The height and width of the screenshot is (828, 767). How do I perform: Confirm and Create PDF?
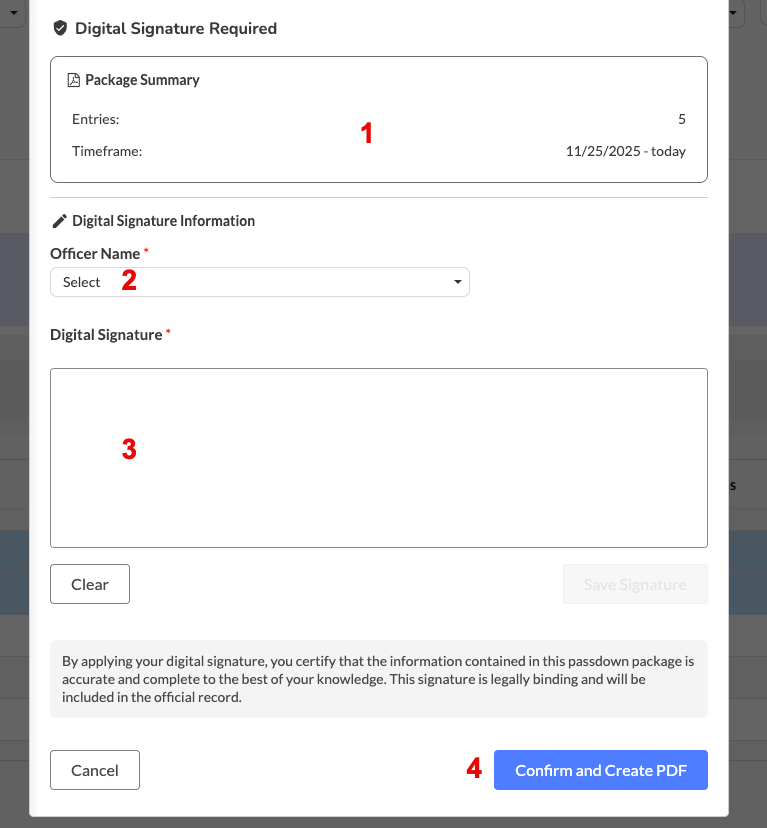600,770
